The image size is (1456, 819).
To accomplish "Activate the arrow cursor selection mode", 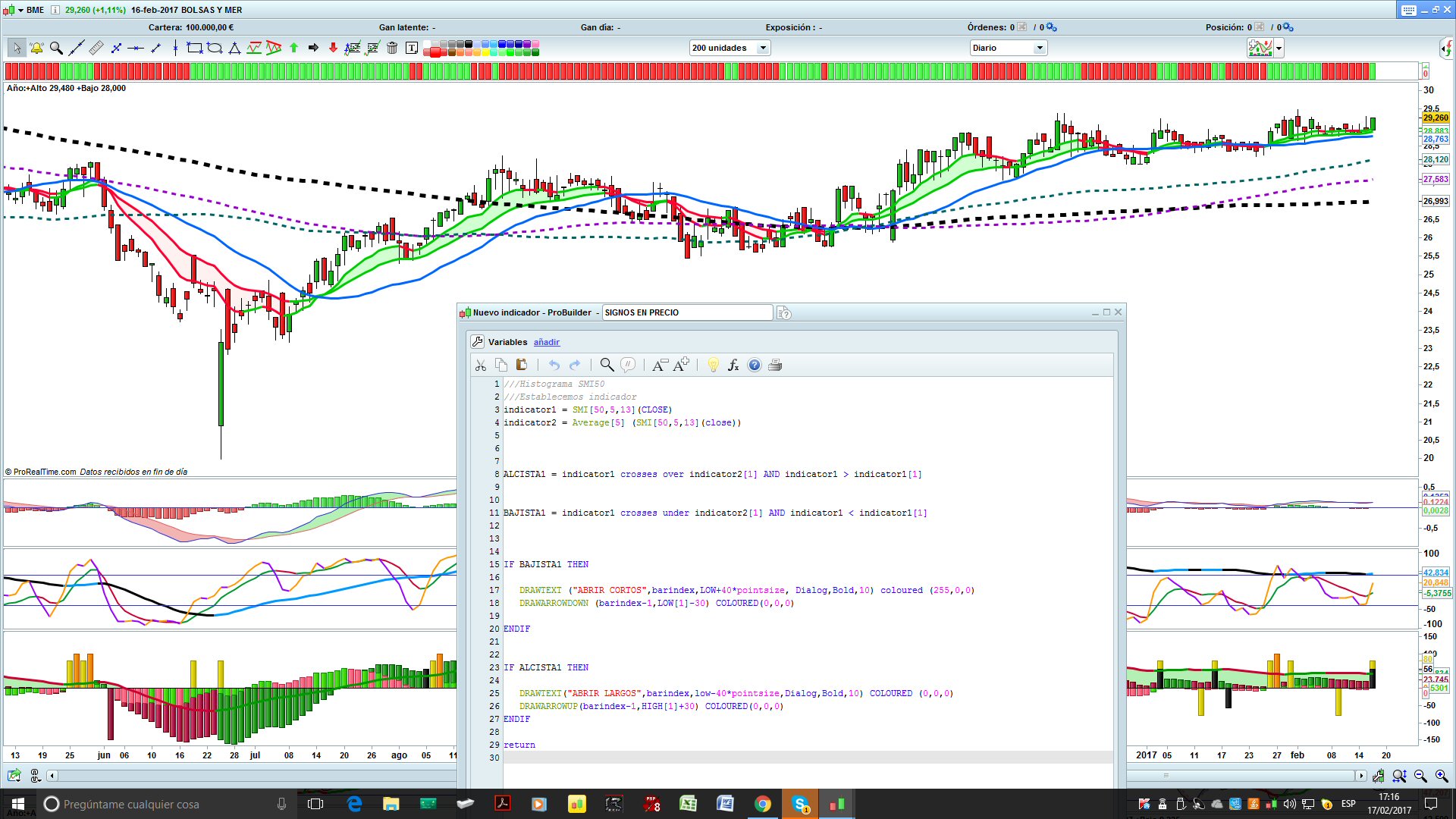I will 17,48.
